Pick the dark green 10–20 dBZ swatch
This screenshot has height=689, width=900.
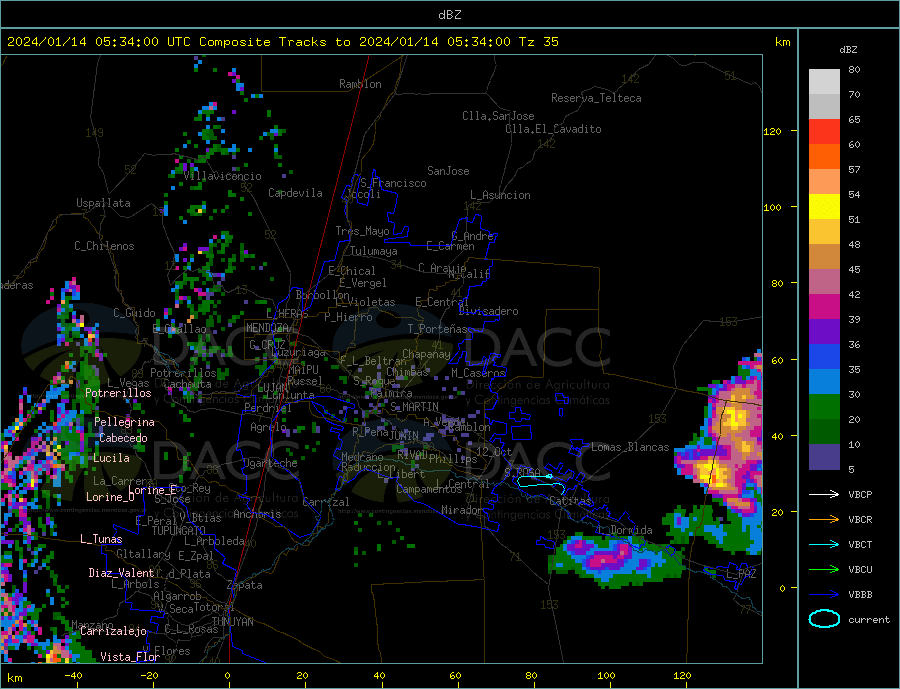coord(824,431)
